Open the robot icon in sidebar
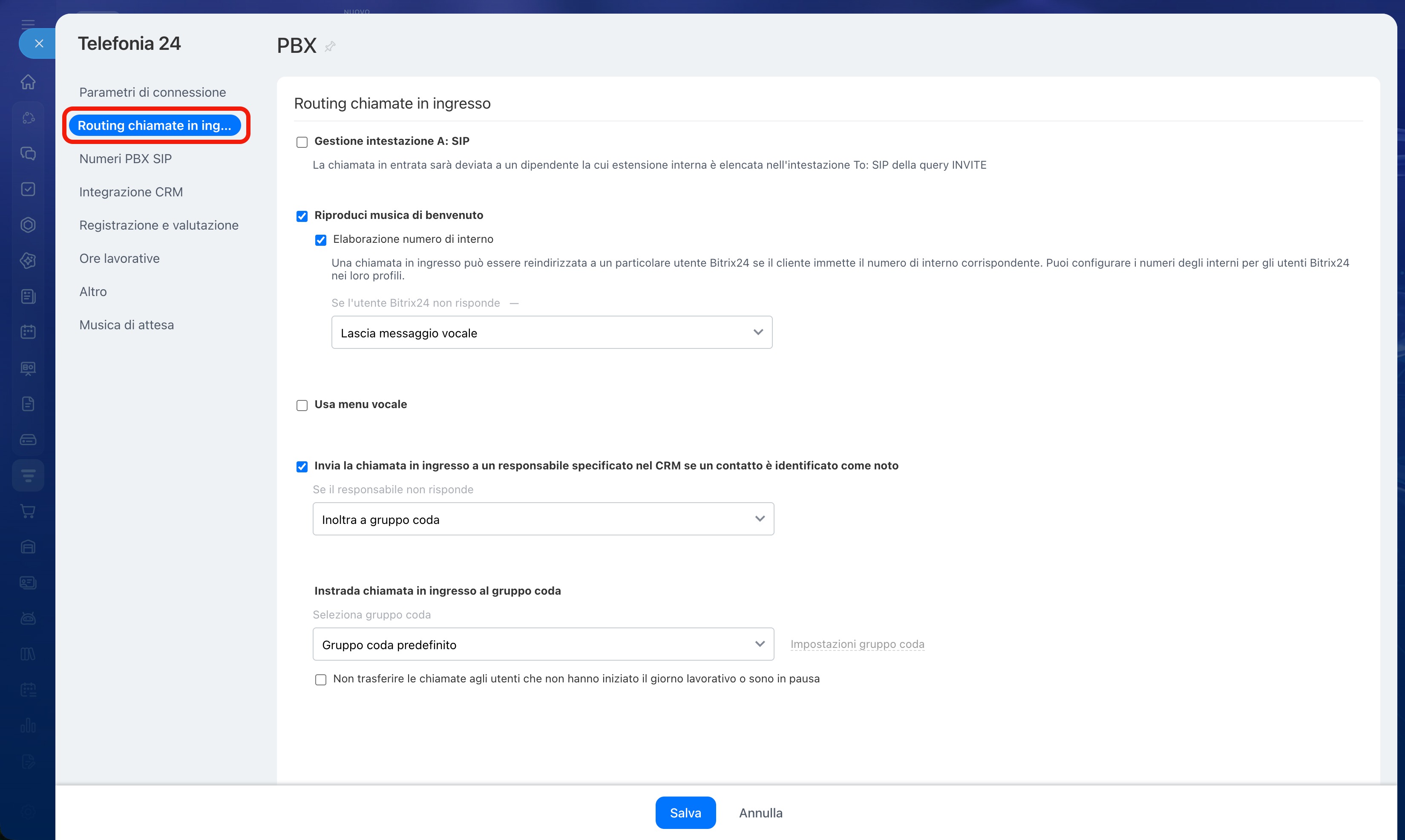1405x840 pixels. tap(28, 618)
